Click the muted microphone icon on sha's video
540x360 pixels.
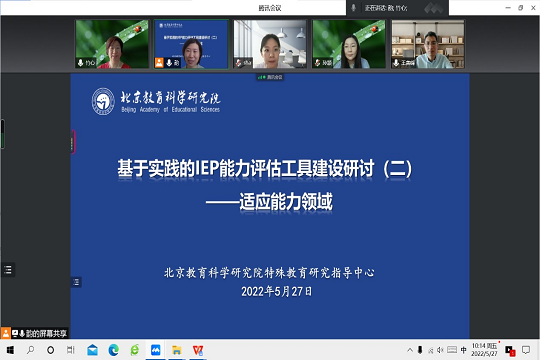click(238, 63)
